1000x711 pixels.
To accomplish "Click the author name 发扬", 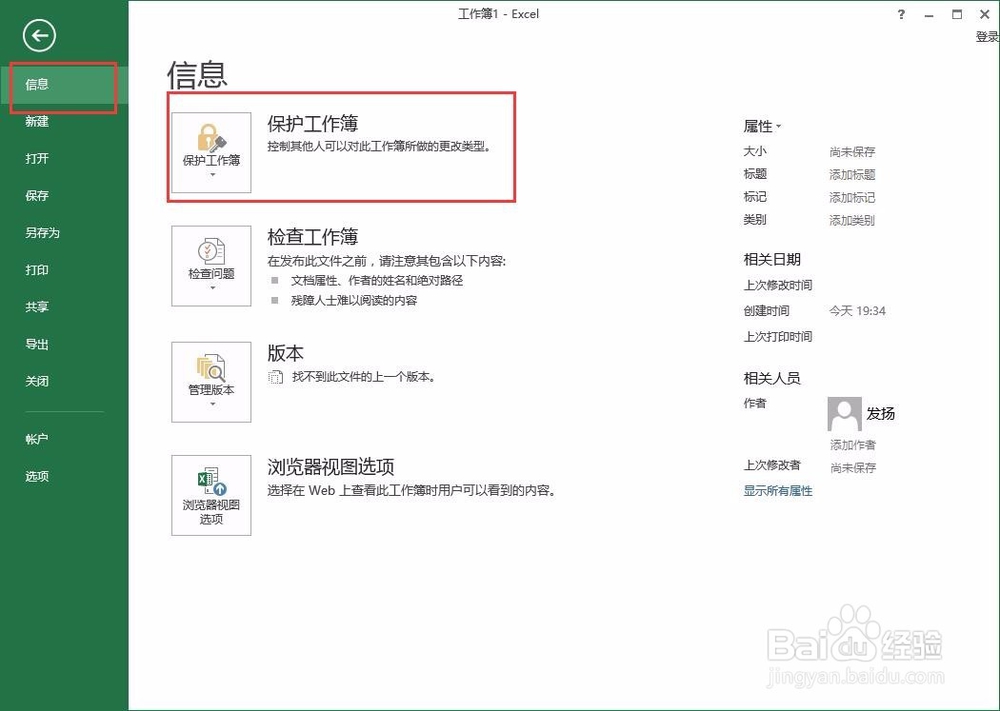I will tap(880, 414).
